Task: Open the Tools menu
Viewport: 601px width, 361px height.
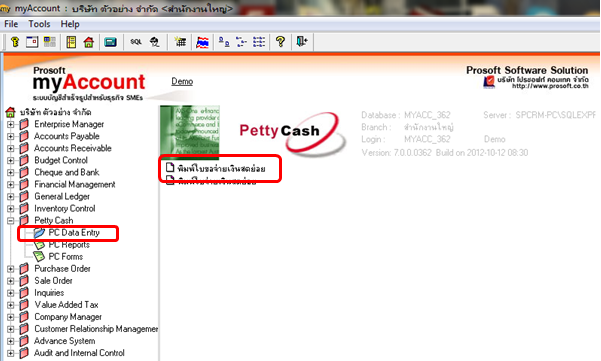Action: coord(39,24)
